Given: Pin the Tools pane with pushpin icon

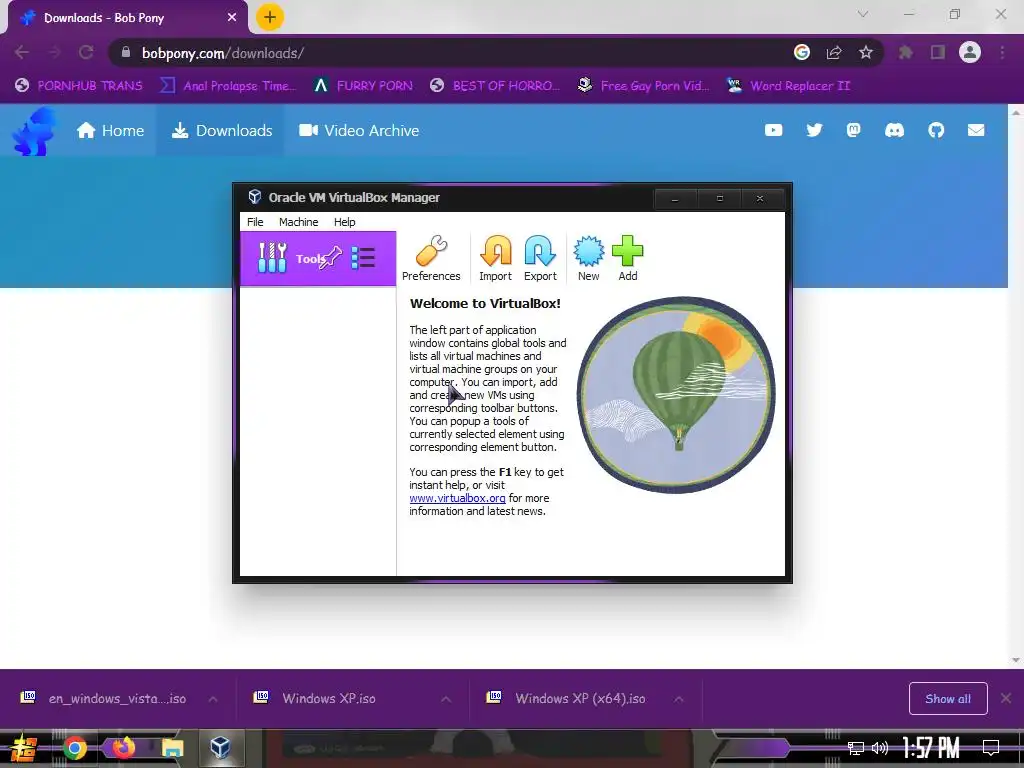Looking at the screenshot, I should point(330,257).
